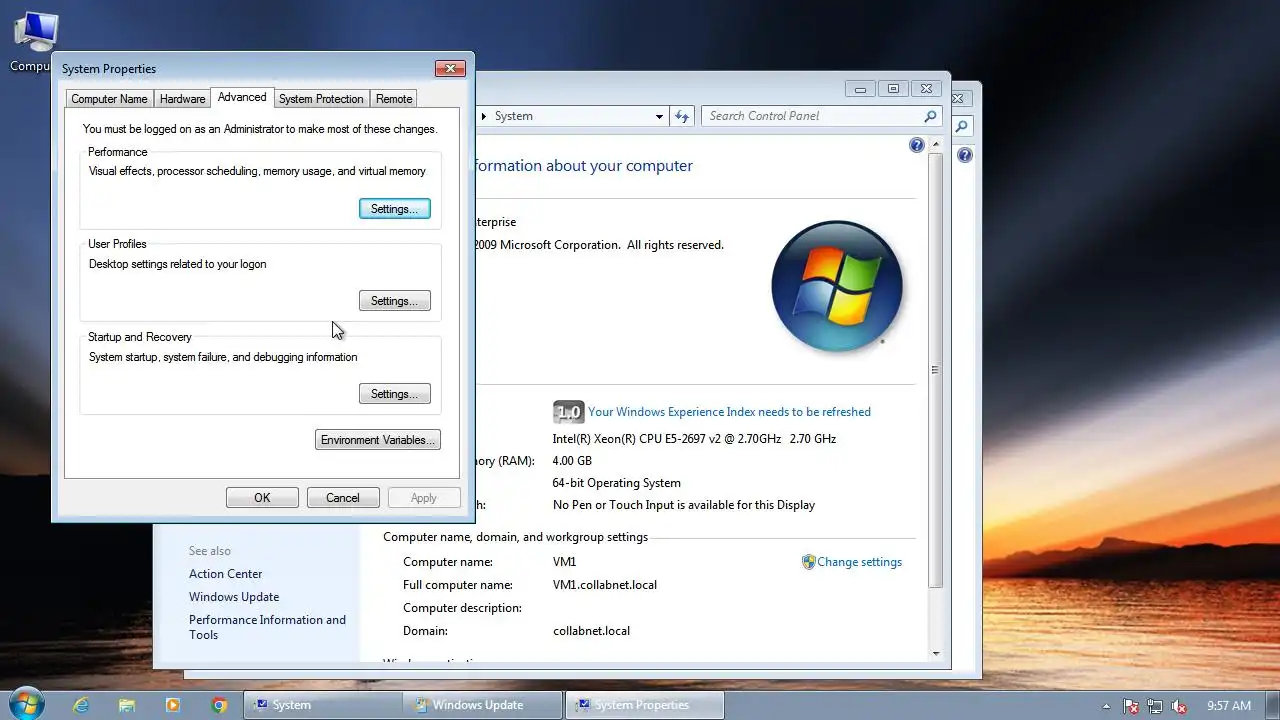Close the System control panel window
Viewport: 1280px width, 720px height.
[x=927, y=89]
